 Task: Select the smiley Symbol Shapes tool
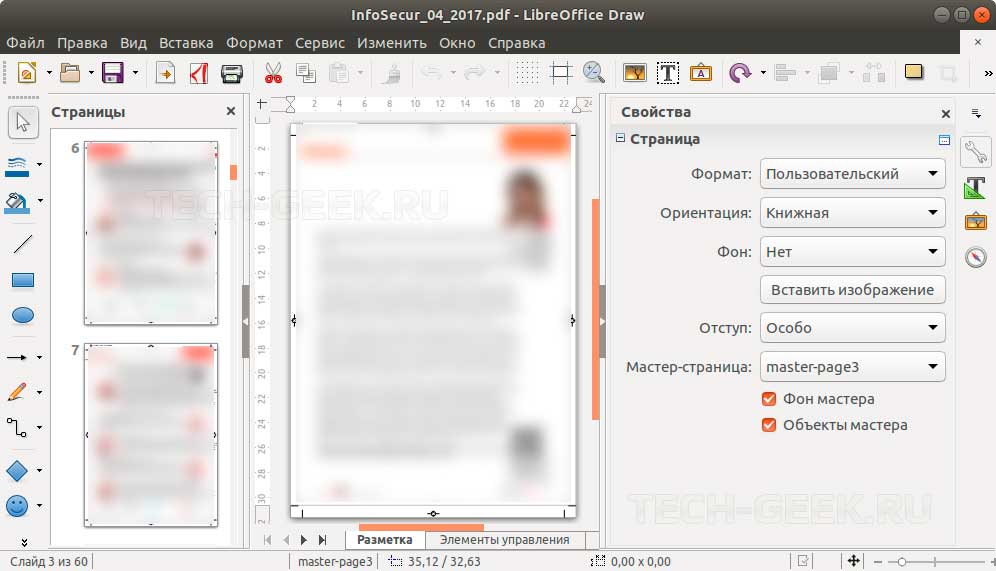click(x=17, y=506)
